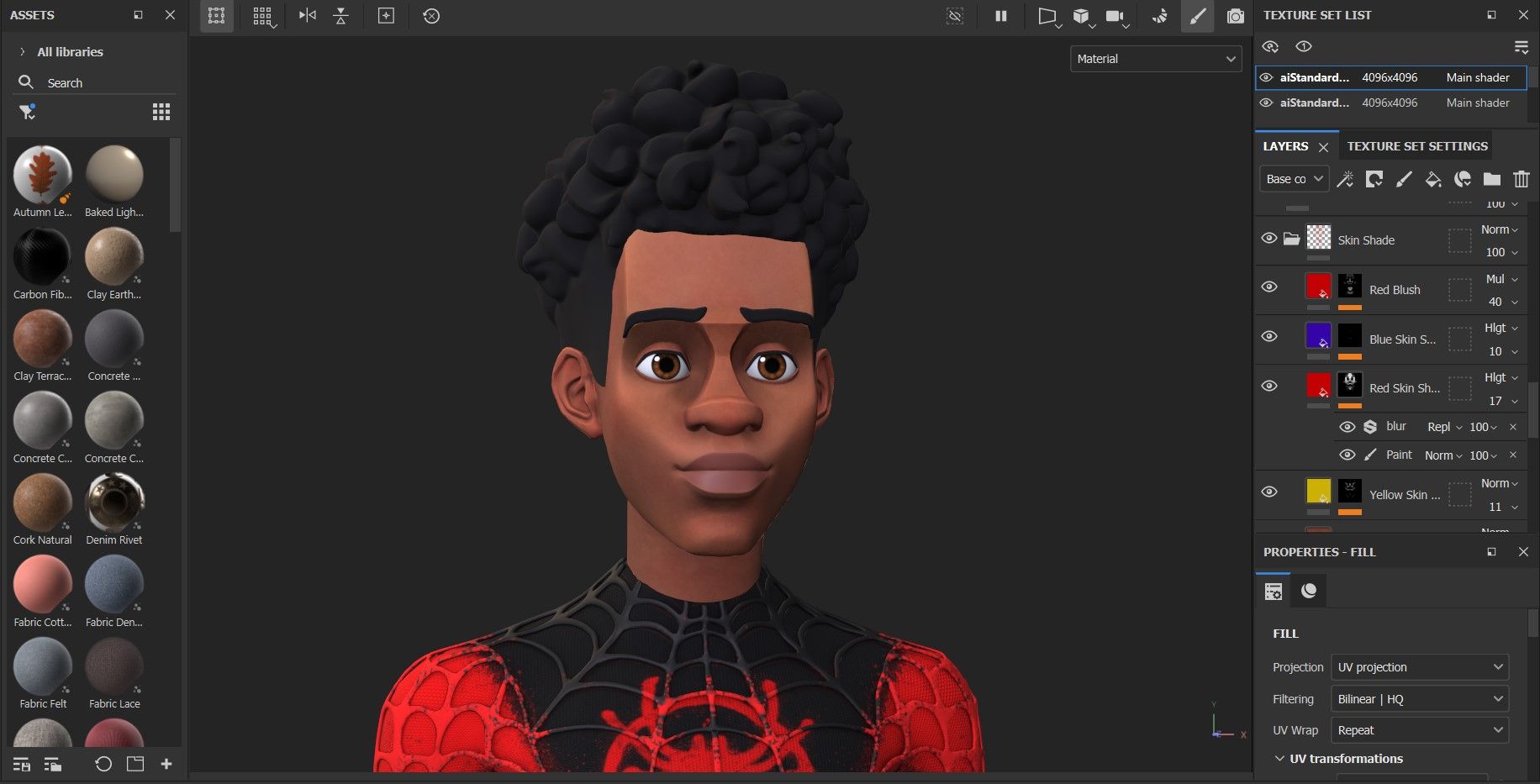Open camera settings icon
1540x784 pixels.
coord(1115,16)
